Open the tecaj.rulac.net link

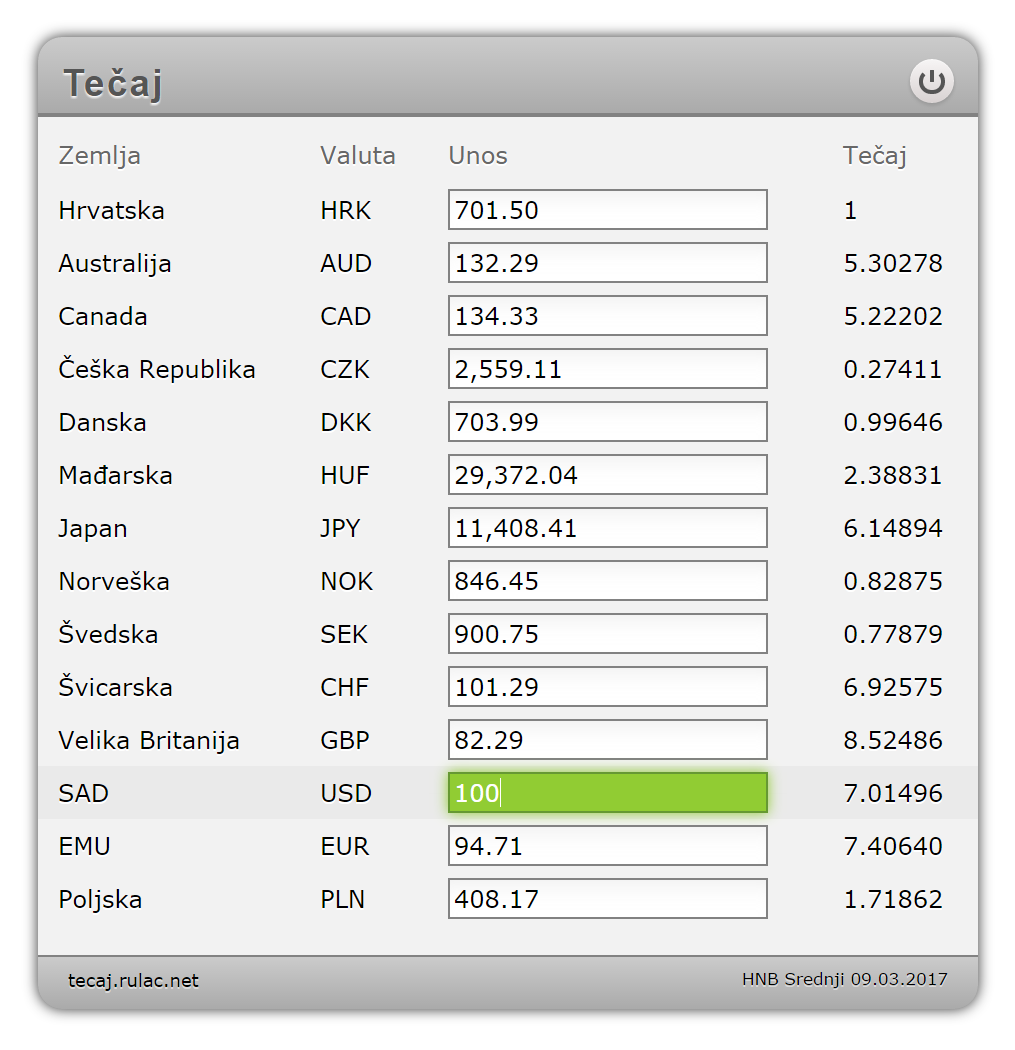(x=132, y=980)
